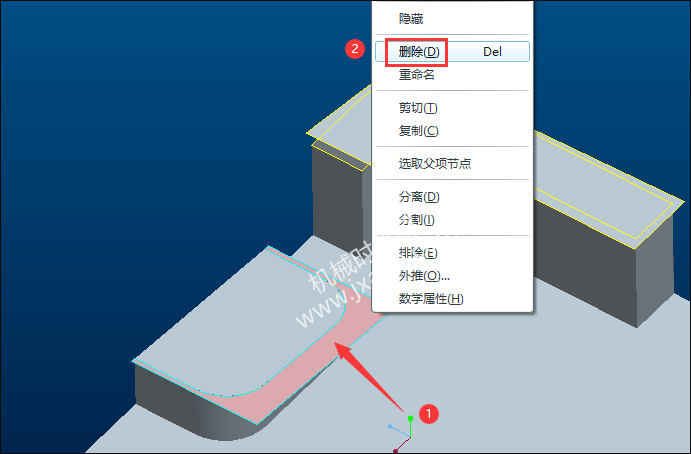This screenshot has width=691, height=454.
Task: Click the Del shortcut label
Action: pos(492,52)
